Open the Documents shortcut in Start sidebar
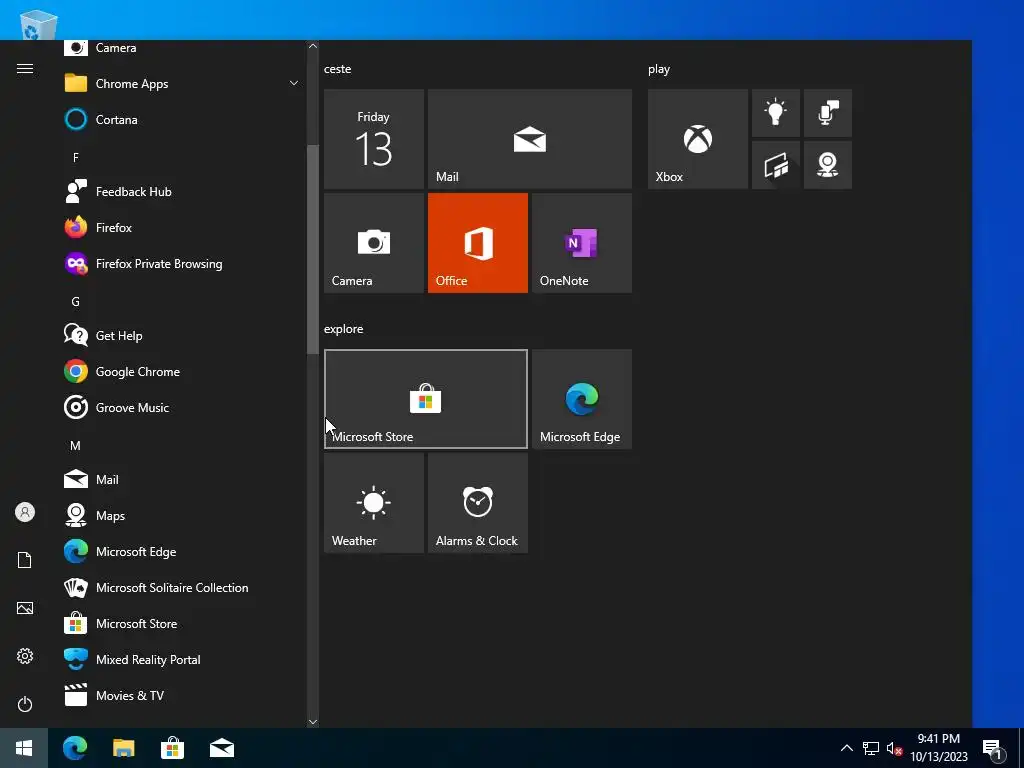 coord(25,560)
